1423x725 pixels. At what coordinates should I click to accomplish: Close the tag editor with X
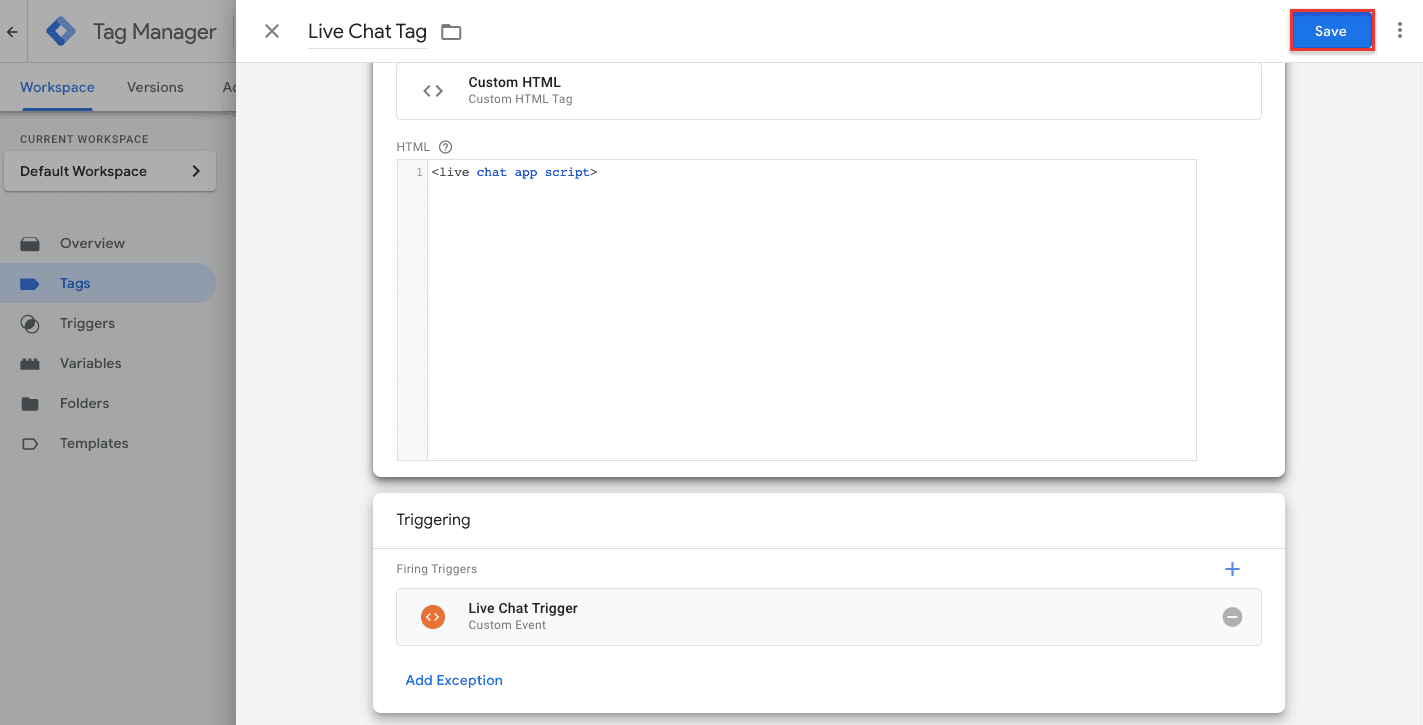(x=272, y=31)
